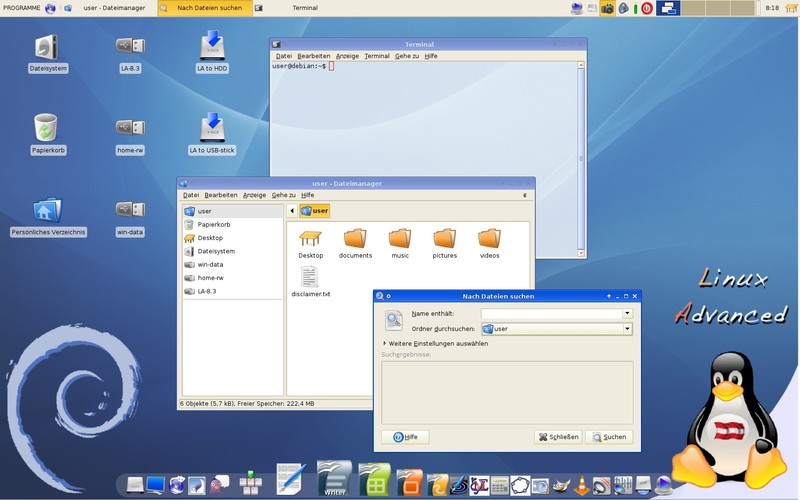800x500 pixels.
Task: Open the blue monitor icon in the dock
Action: (156, 485)
